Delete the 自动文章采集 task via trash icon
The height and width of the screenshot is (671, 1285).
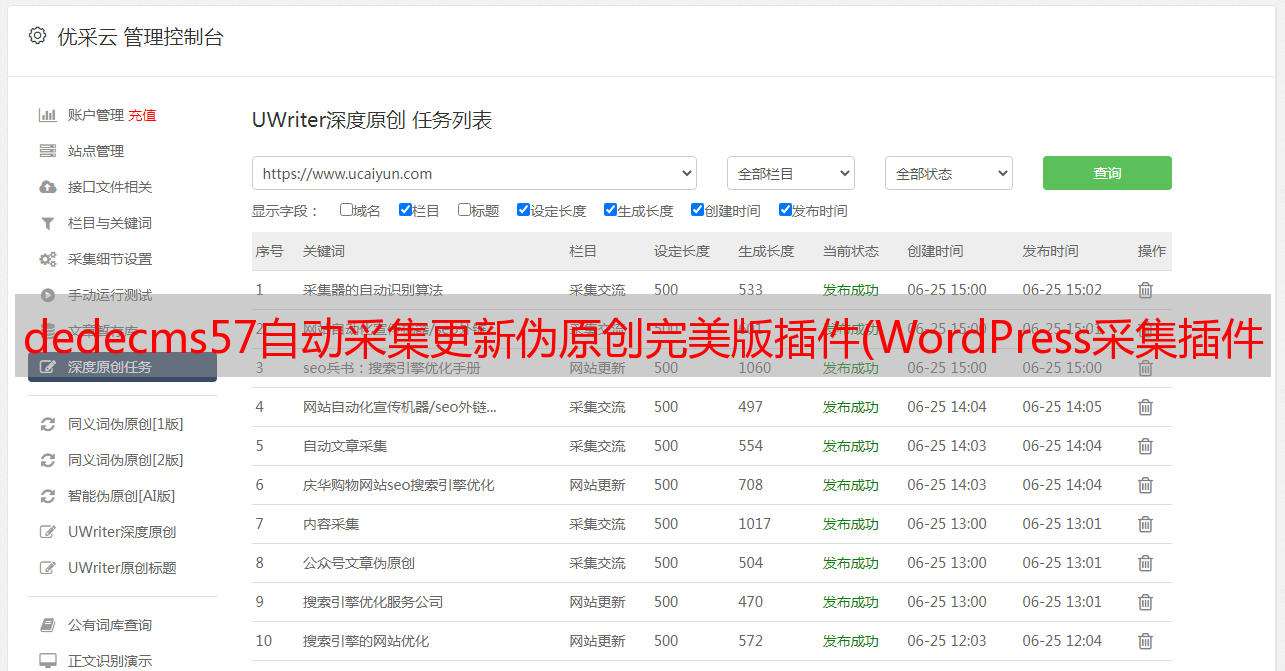point(1145,446)
